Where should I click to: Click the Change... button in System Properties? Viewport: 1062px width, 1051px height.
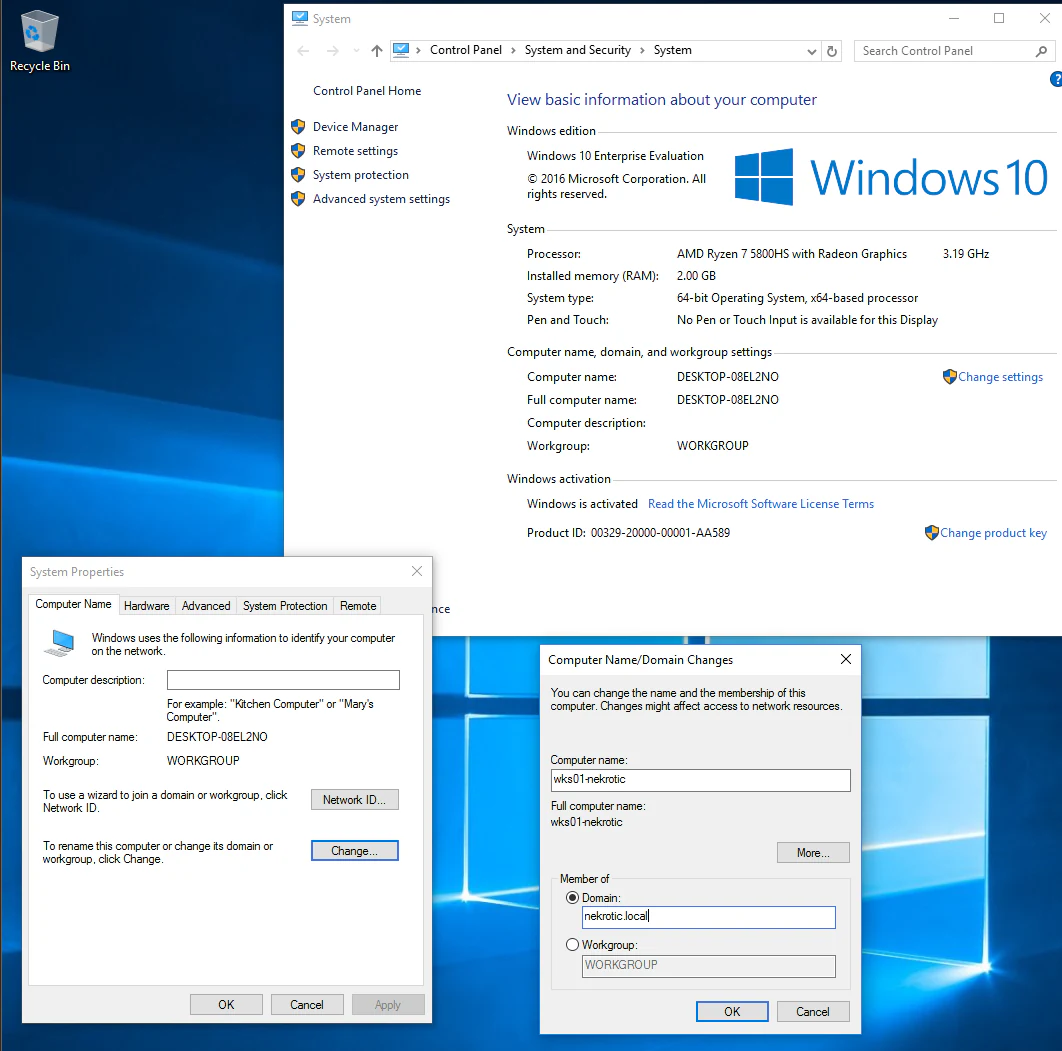[355, 851]
